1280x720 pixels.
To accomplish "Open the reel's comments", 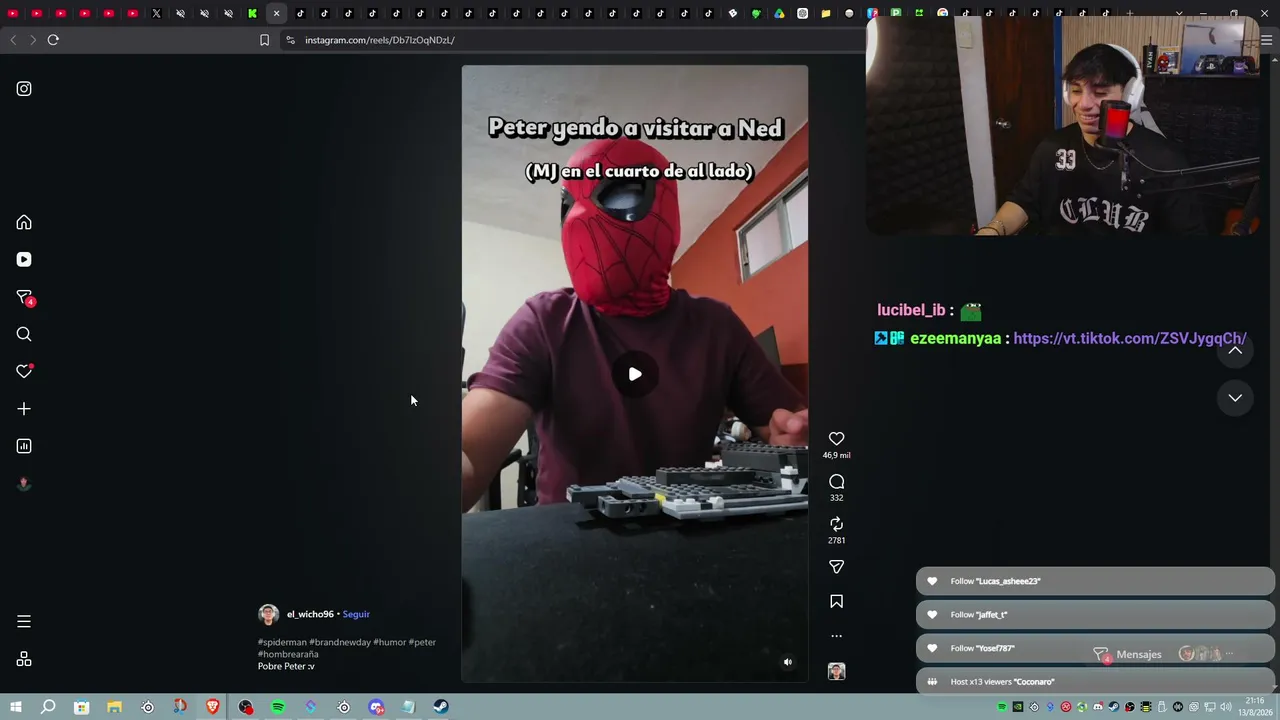I will [837, 482].
